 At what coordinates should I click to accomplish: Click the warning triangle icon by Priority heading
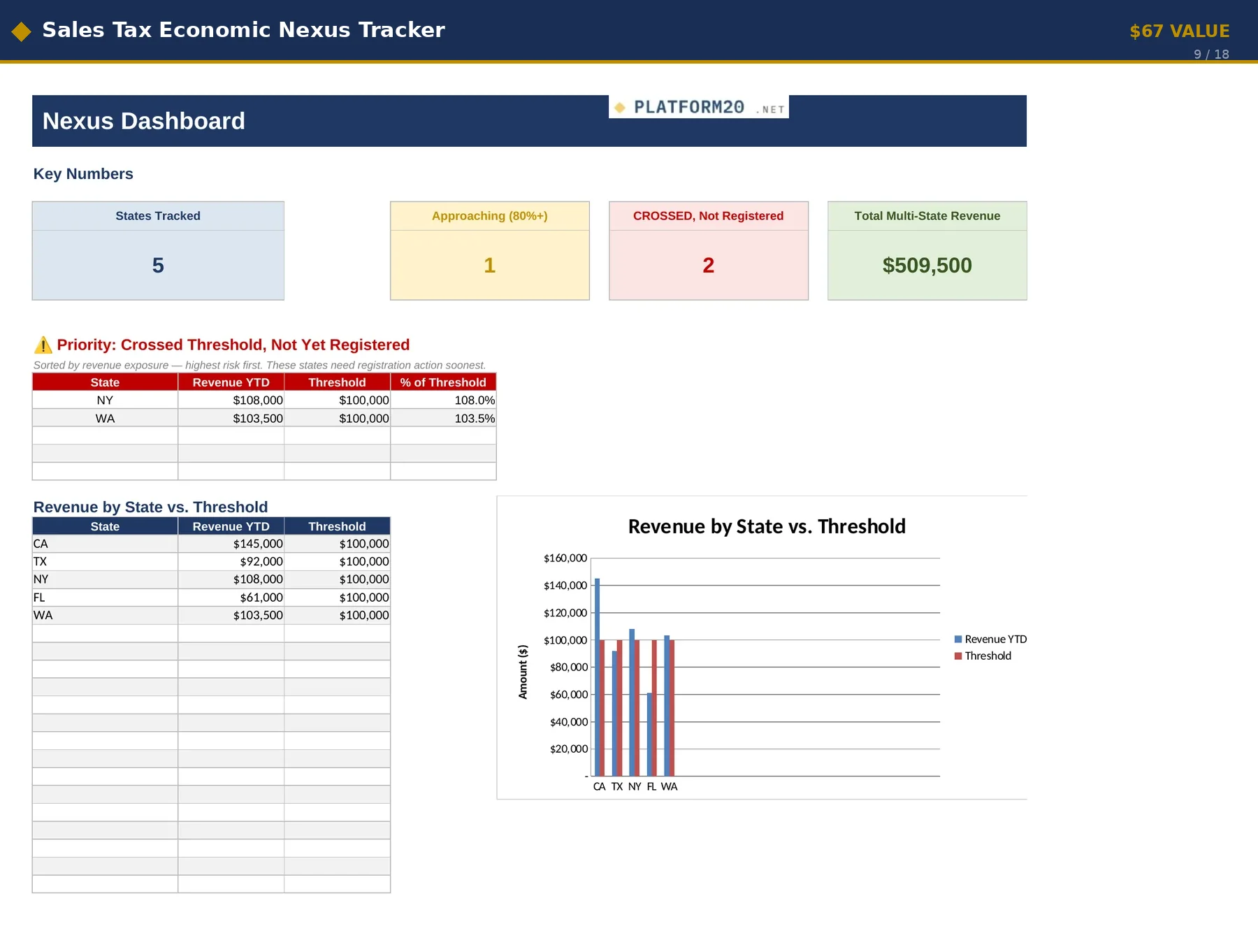(x=43, y=345)
